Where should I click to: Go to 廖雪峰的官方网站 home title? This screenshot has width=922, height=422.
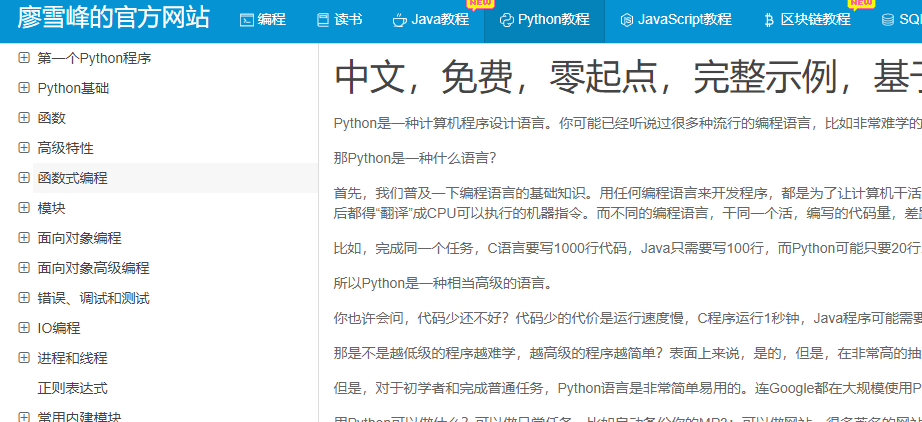coord(113,18)
